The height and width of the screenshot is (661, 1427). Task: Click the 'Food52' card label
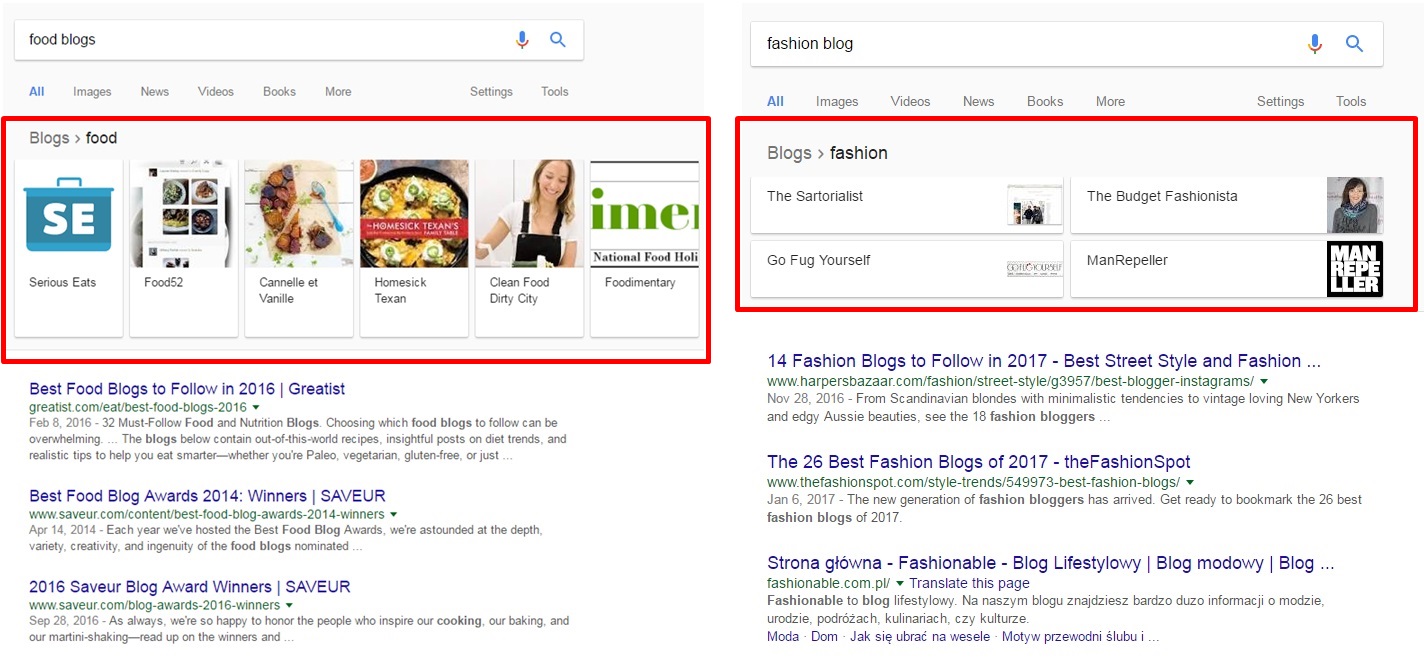(164, 283)
